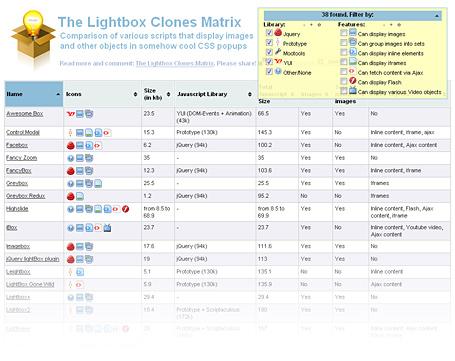The image size is (455, 361).
Task: Click the jQuery icon in the Library filter
Action: pos(278,33)
